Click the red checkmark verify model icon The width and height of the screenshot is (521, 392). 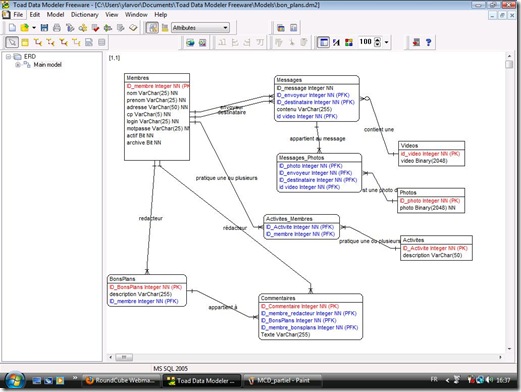[x=95, y=28]
